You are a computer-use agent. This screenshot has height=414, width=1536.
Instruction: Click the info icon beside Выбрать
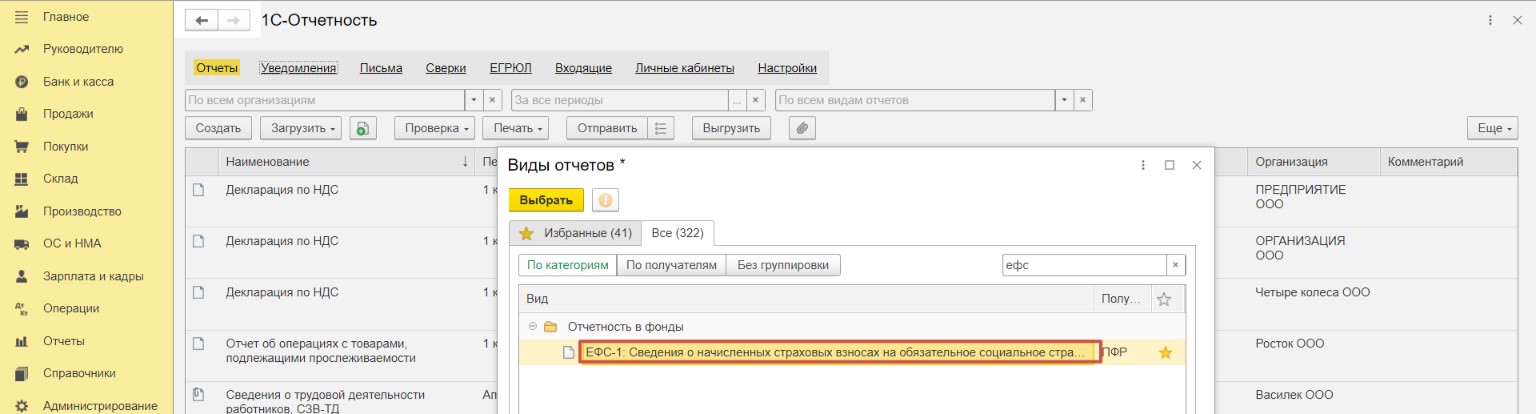pyautogui.click(x=605, y=200)
